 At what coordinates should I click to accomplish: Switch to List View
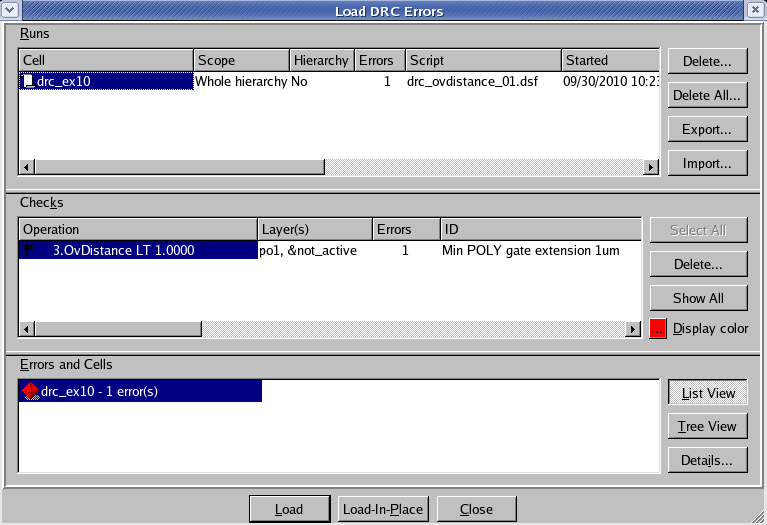(x=708, y=393)
